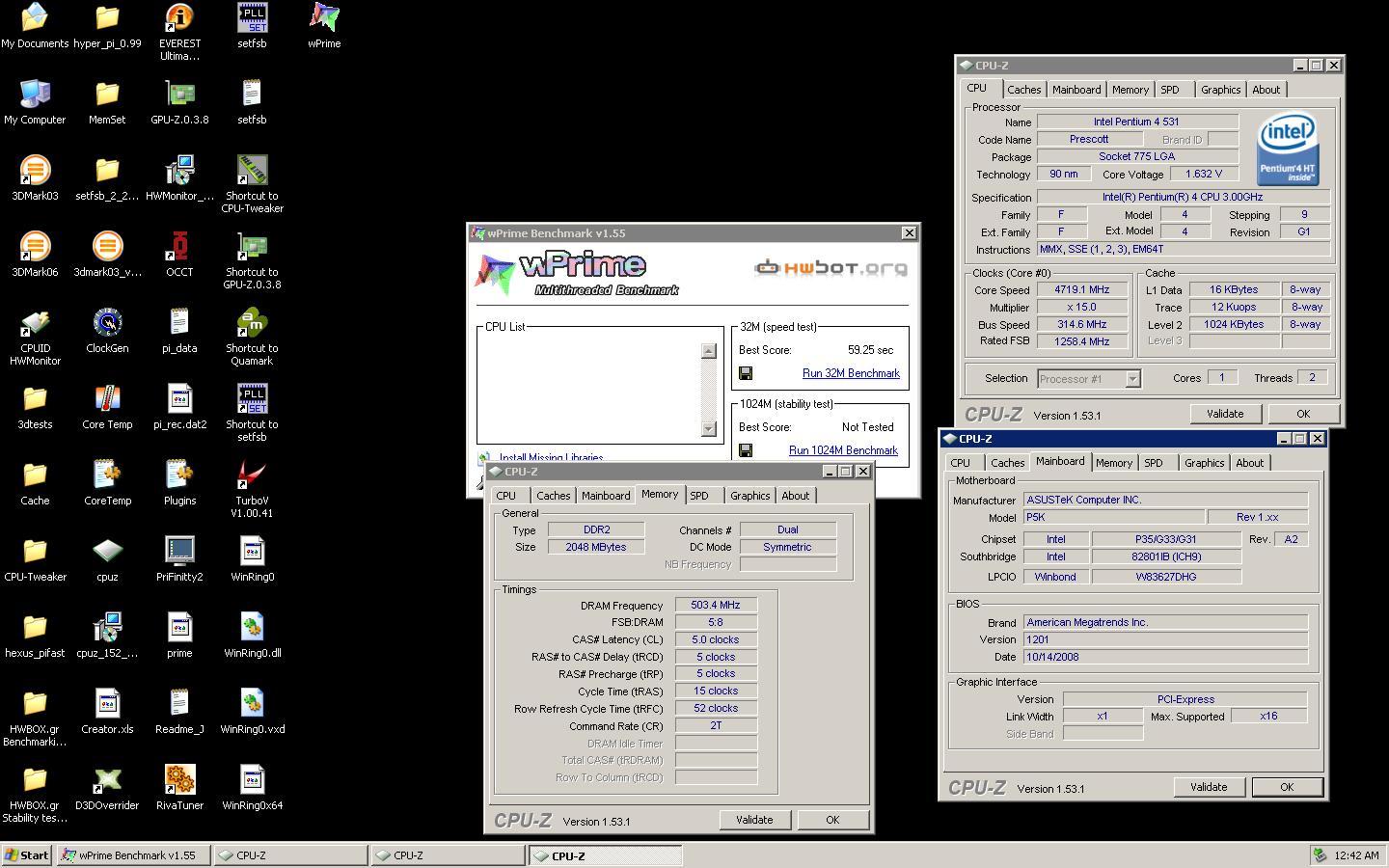Click the Start button
This screenshot has width=1389, height=868.
(27, 855)
